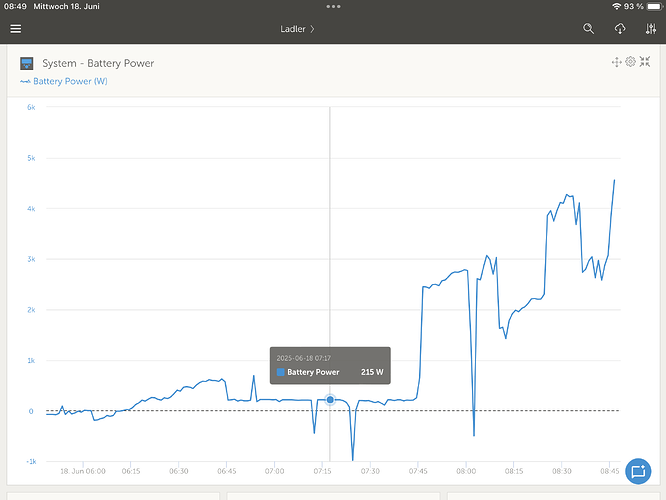
Task: Click the cloud download icon
Action: pos(620,29)
